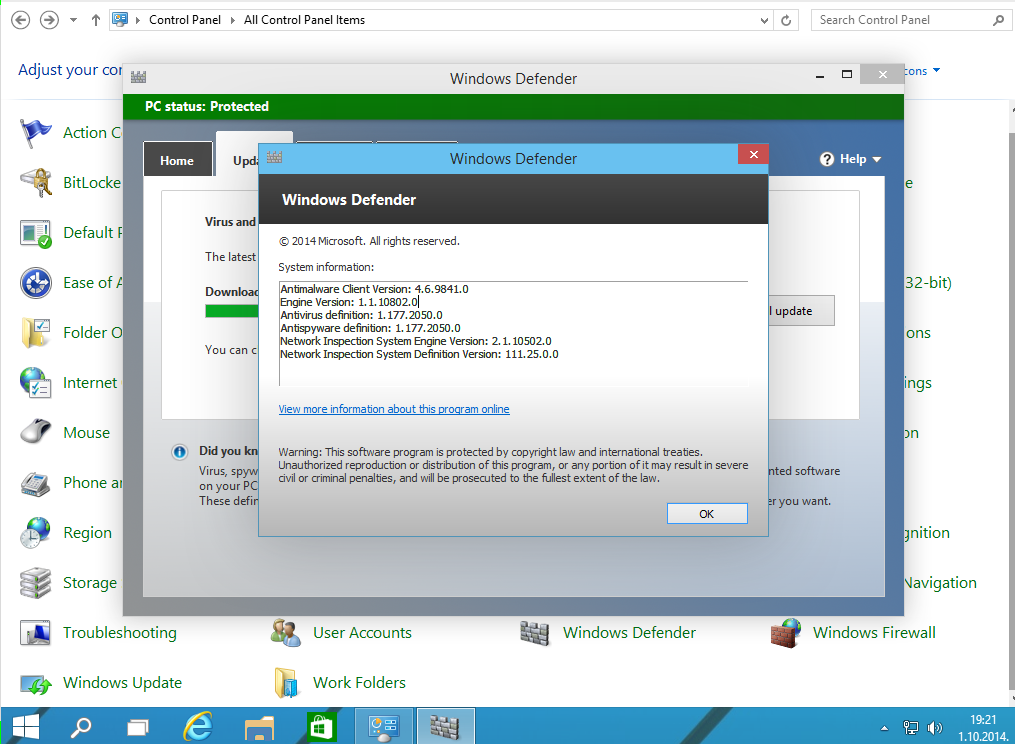1015x744 pixels.
Task: Click the partially hidden update button
Action: pos(801,311)
